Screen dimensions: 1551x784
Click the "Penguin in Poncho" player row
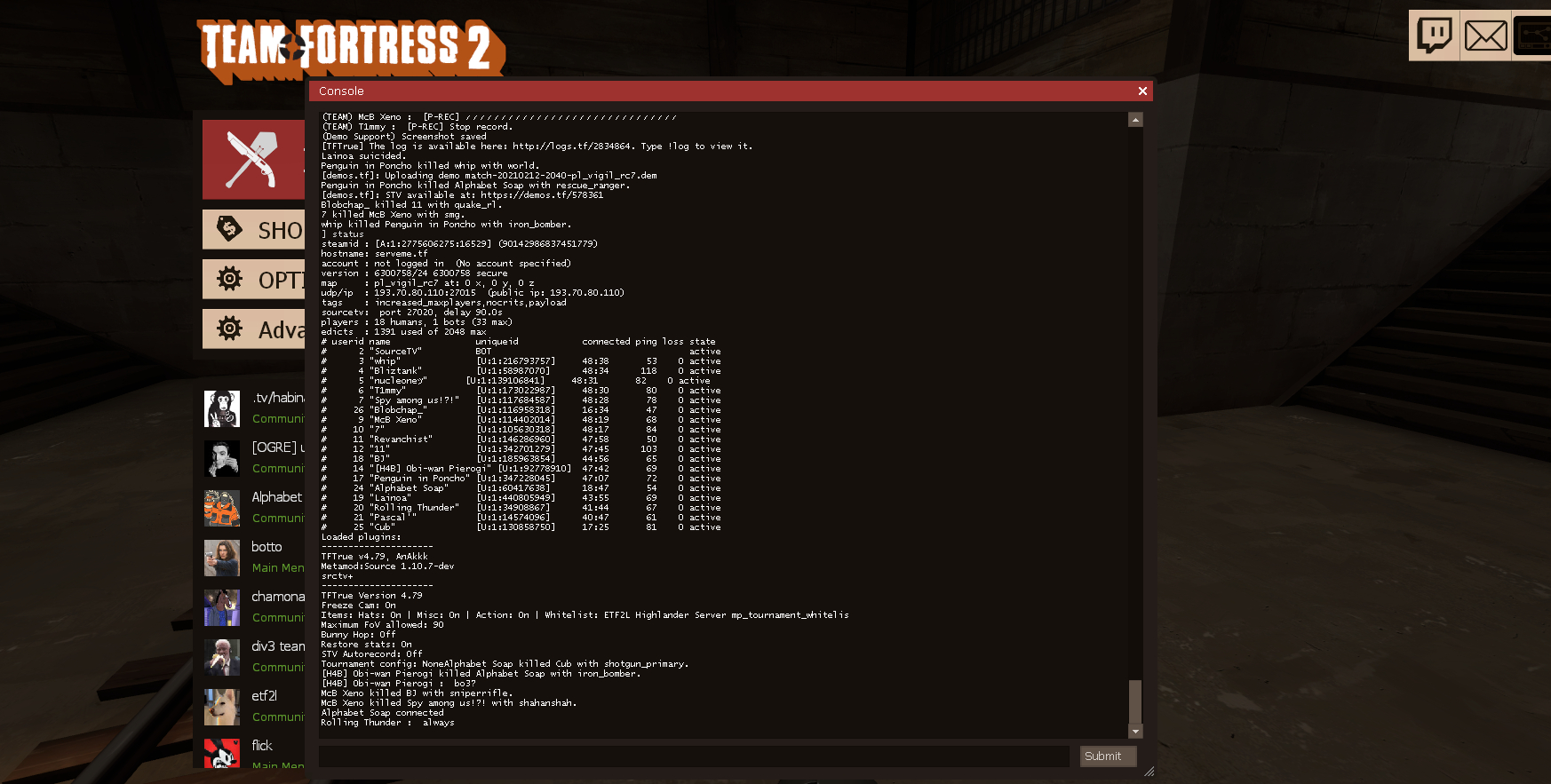[x=521, y=479]
